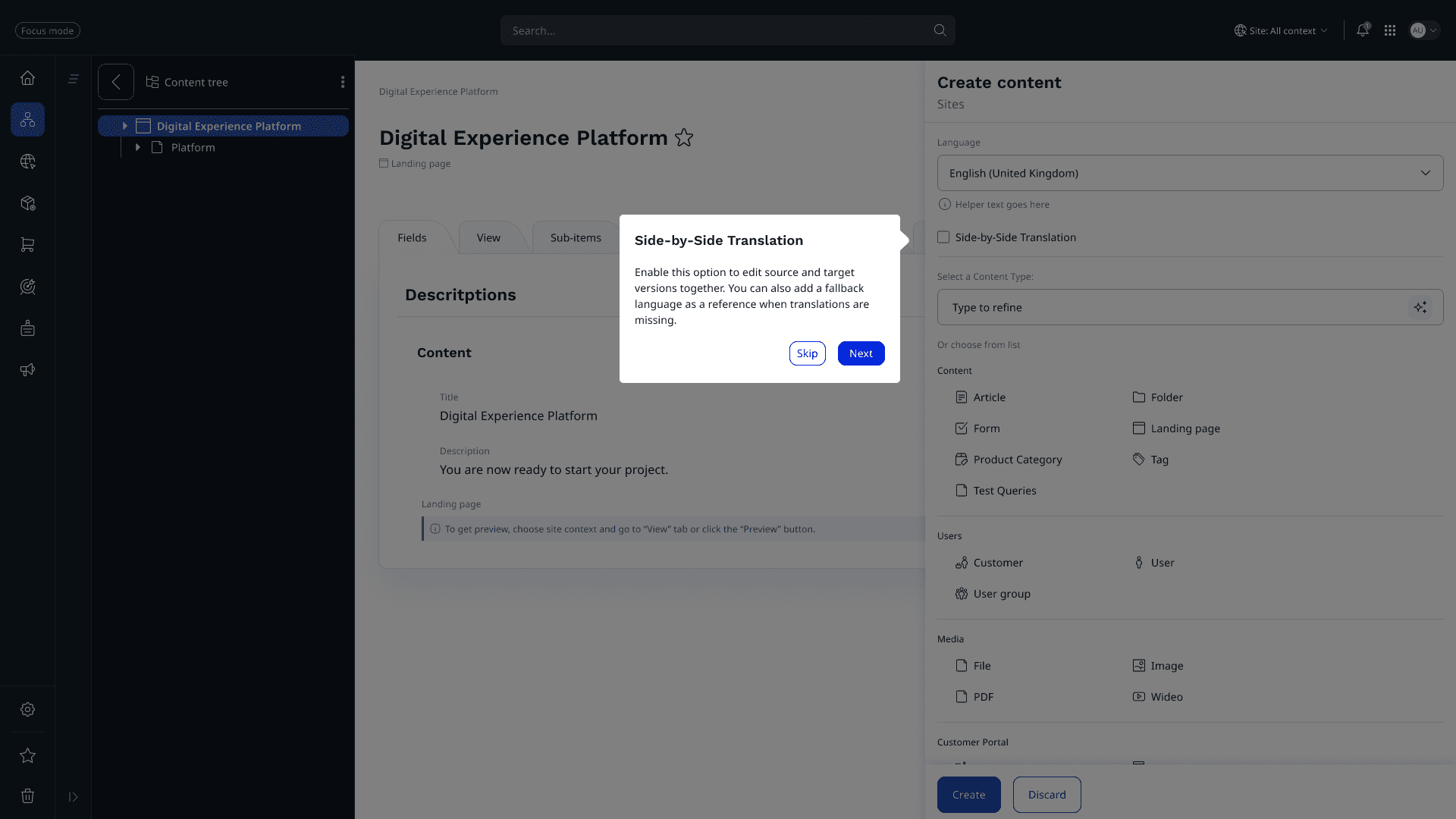
Task: Click the shopping cart sidebar icon
Action: coord(27,245)
